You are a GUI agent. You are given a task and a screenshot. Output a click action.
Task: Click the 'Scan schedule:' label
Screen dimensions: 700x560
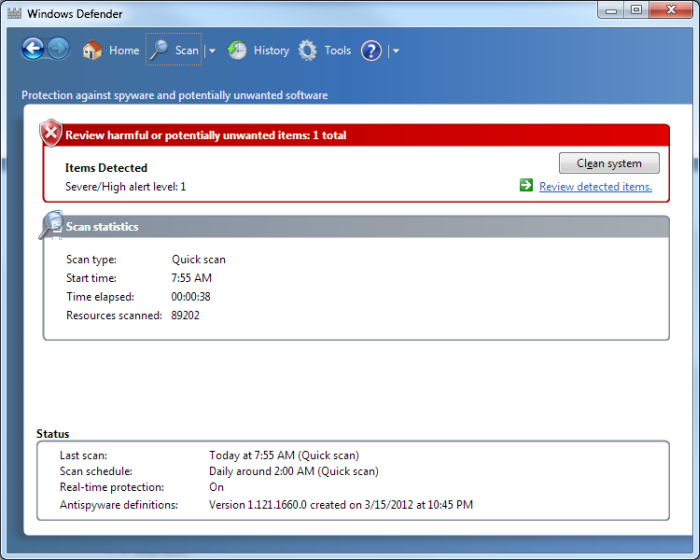coord(96,471)
